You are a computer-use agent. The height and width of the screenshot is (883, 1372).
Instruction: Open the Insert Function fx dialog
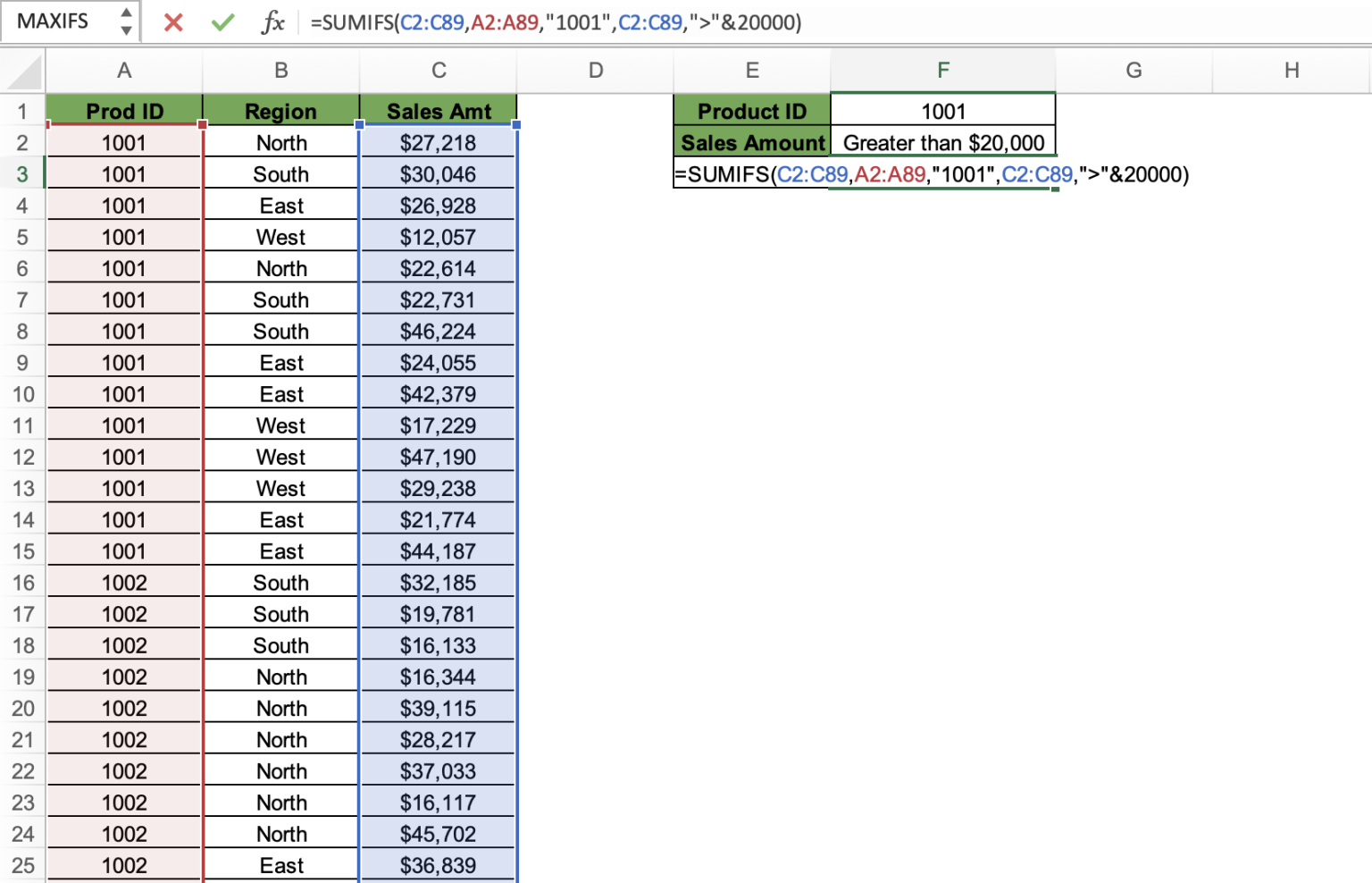tap(275, 22)
